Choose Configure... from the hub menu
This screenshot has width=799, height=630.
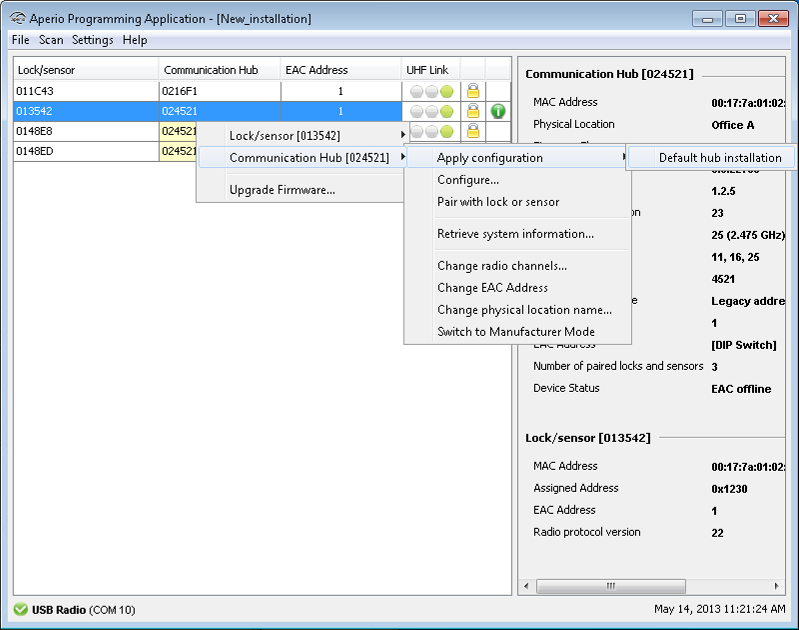coord(517,179)
